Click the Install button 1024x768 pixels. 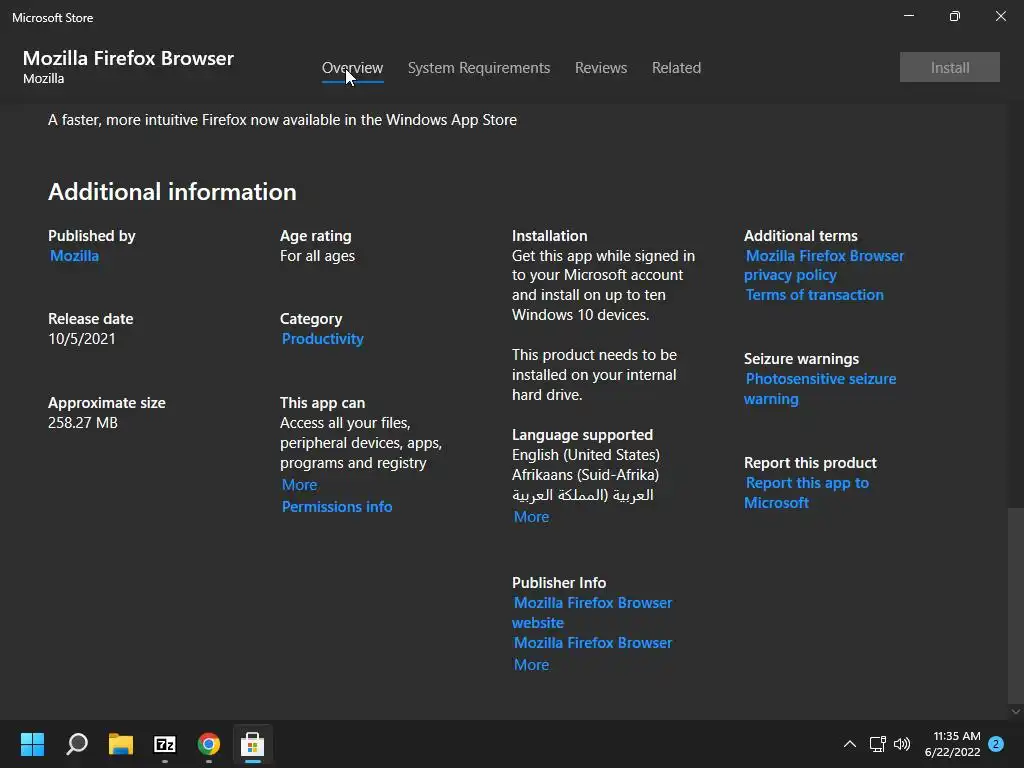click(950, 67)
